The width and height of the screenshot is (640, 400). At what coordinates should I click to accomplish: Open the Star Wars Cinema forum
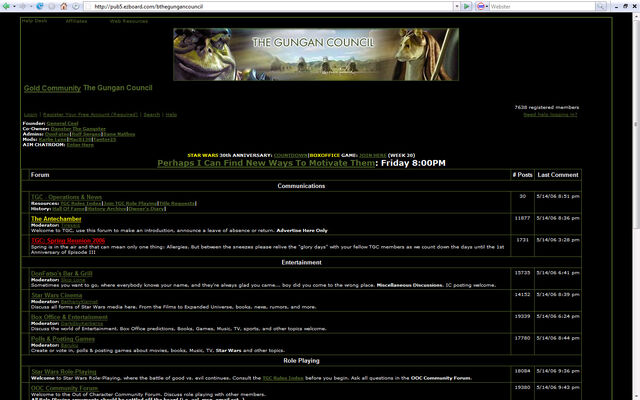point(57,295)
